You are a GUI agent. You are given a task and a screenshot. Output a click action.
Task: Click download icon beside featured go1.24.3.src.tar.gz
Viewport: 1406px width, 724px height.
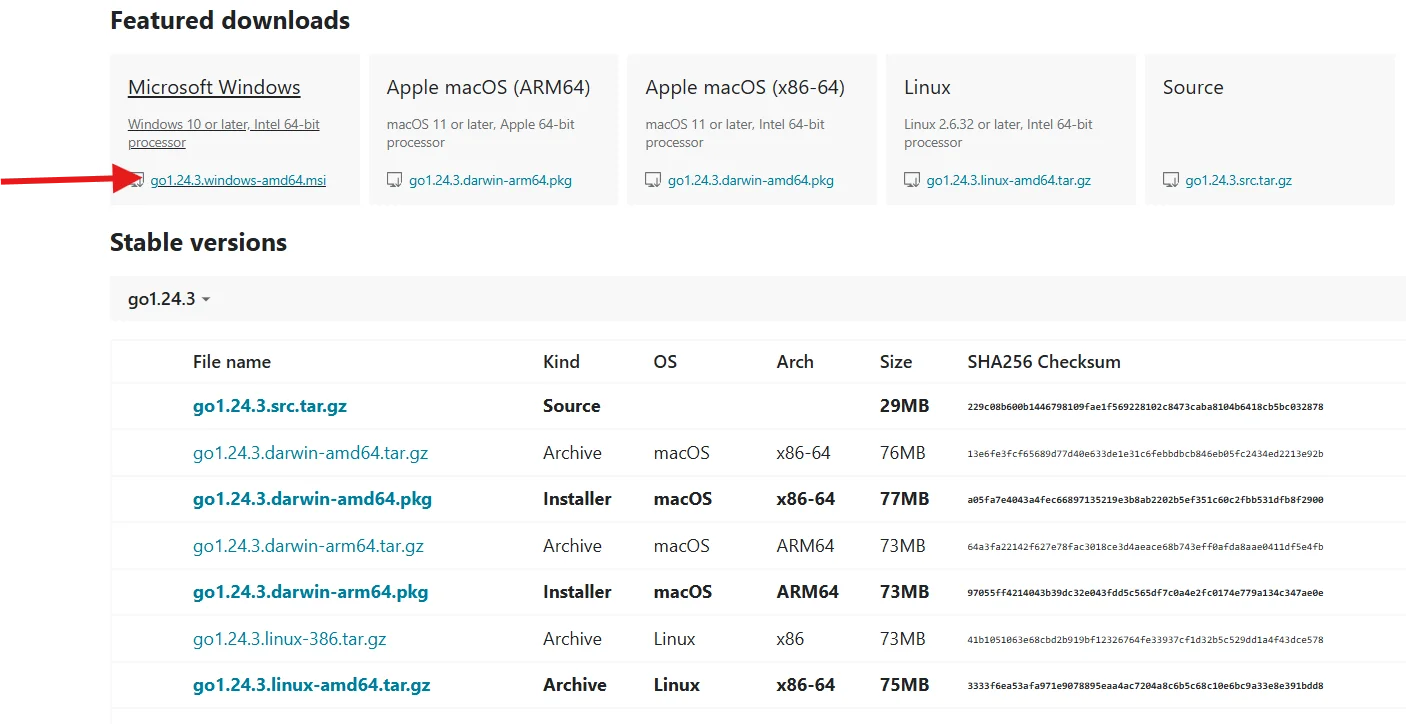pos(1171,180)
